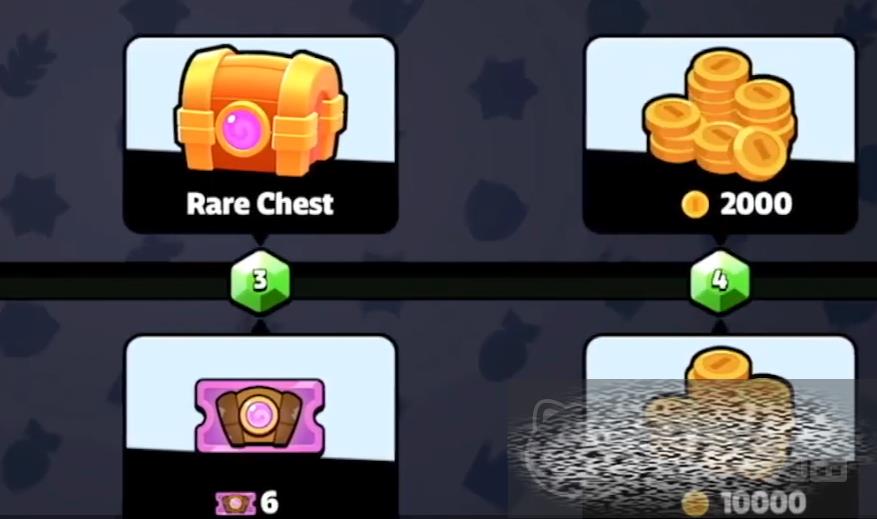Click progress track between levels 3 and 4

[490, 281]
